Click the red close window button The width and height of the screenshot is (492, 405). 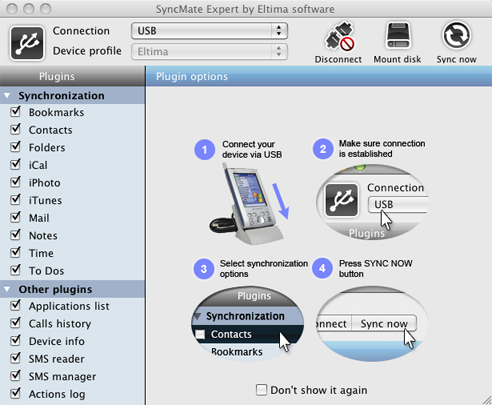click(12, 9)
